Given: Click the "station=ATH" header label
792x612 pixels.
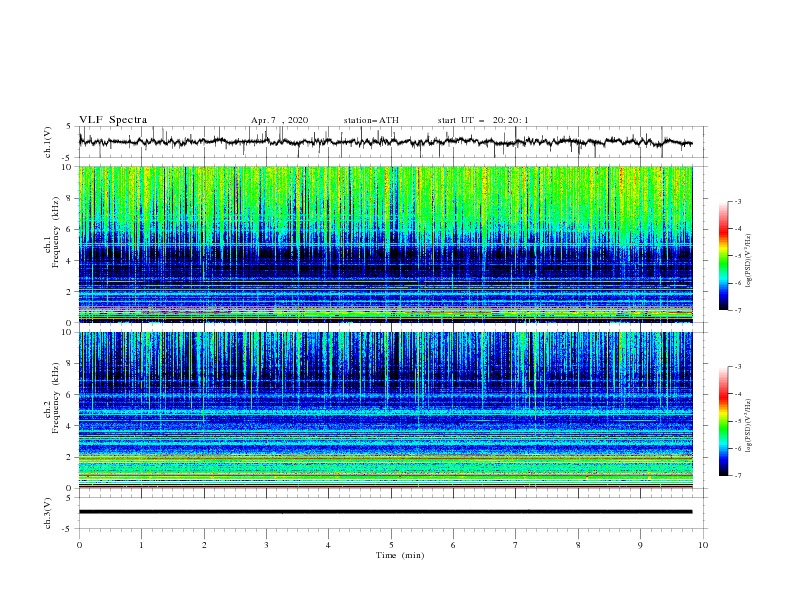Looking at the screenshot, I should click(371, 120).
